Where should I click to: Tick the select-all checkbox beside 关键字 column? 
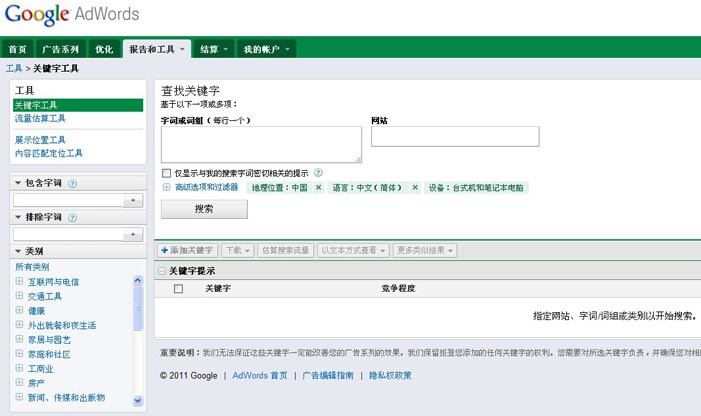click(x=179, y=289)
